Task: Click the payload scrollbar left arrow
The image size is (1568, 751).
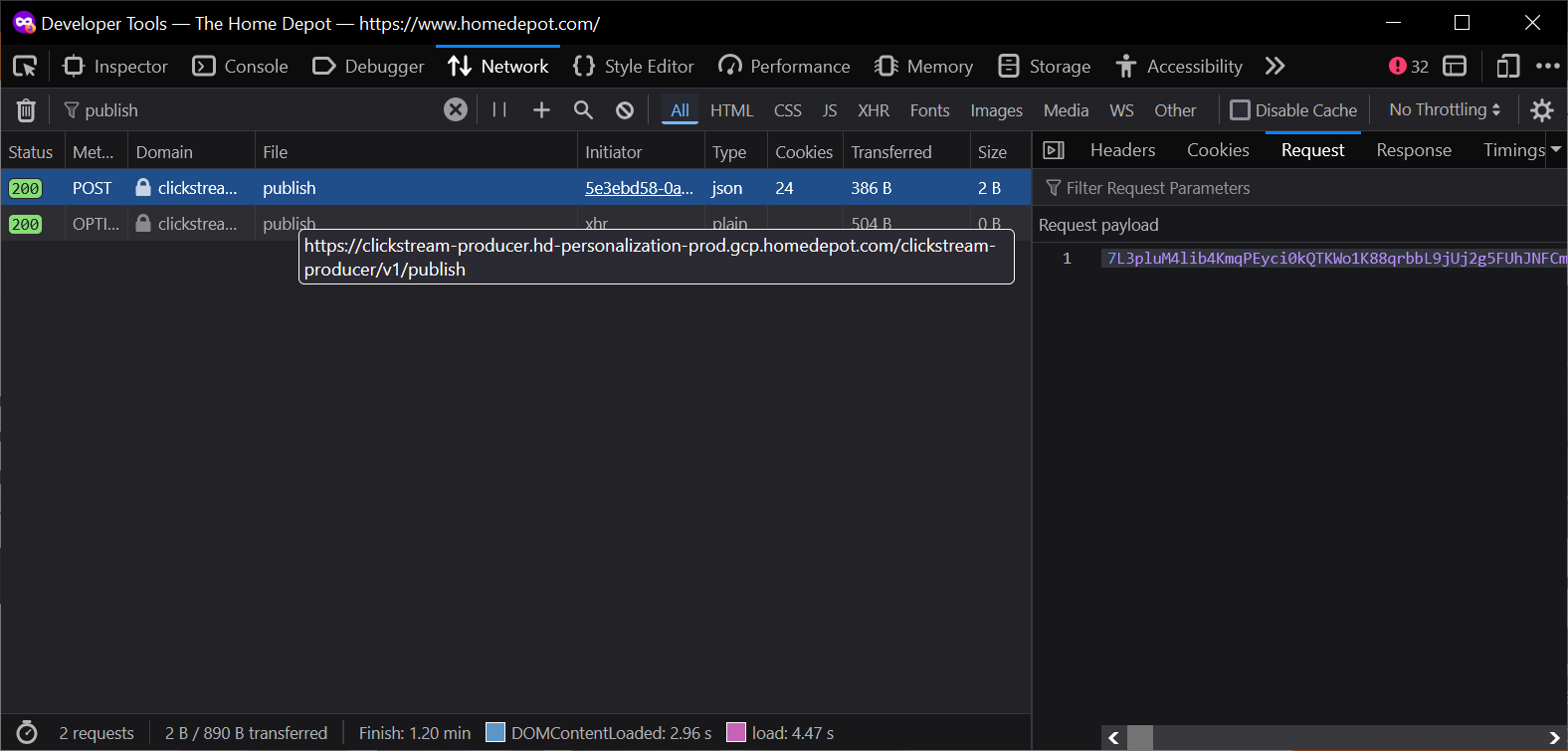Action: click(1114, 738)
